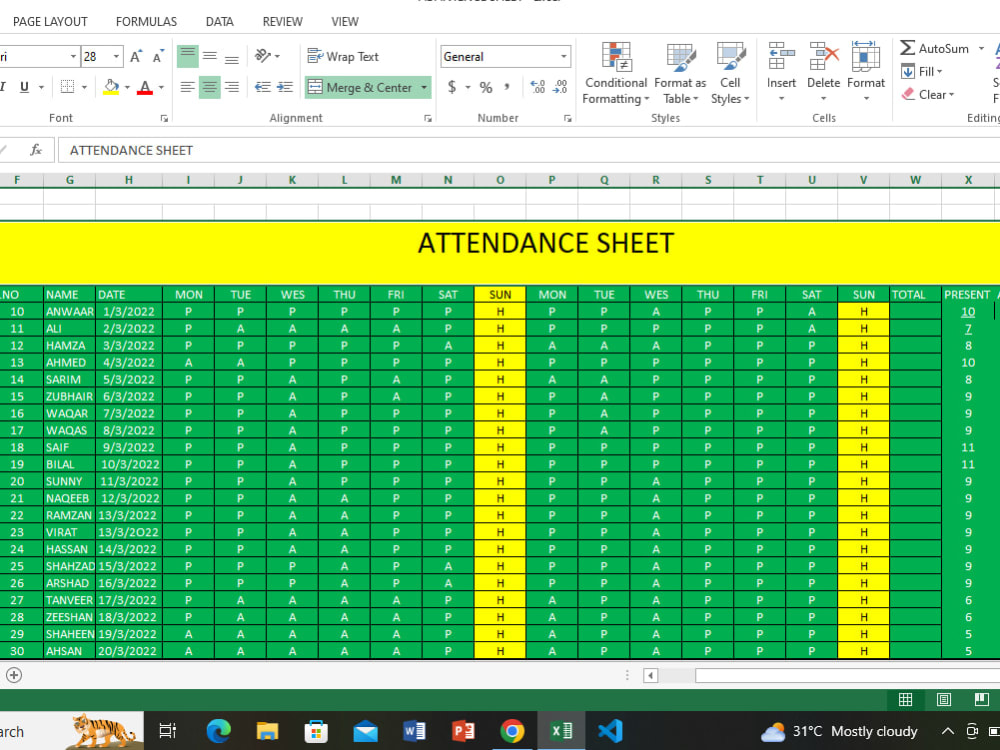Switch to Page Break Preview

[982, 700]
